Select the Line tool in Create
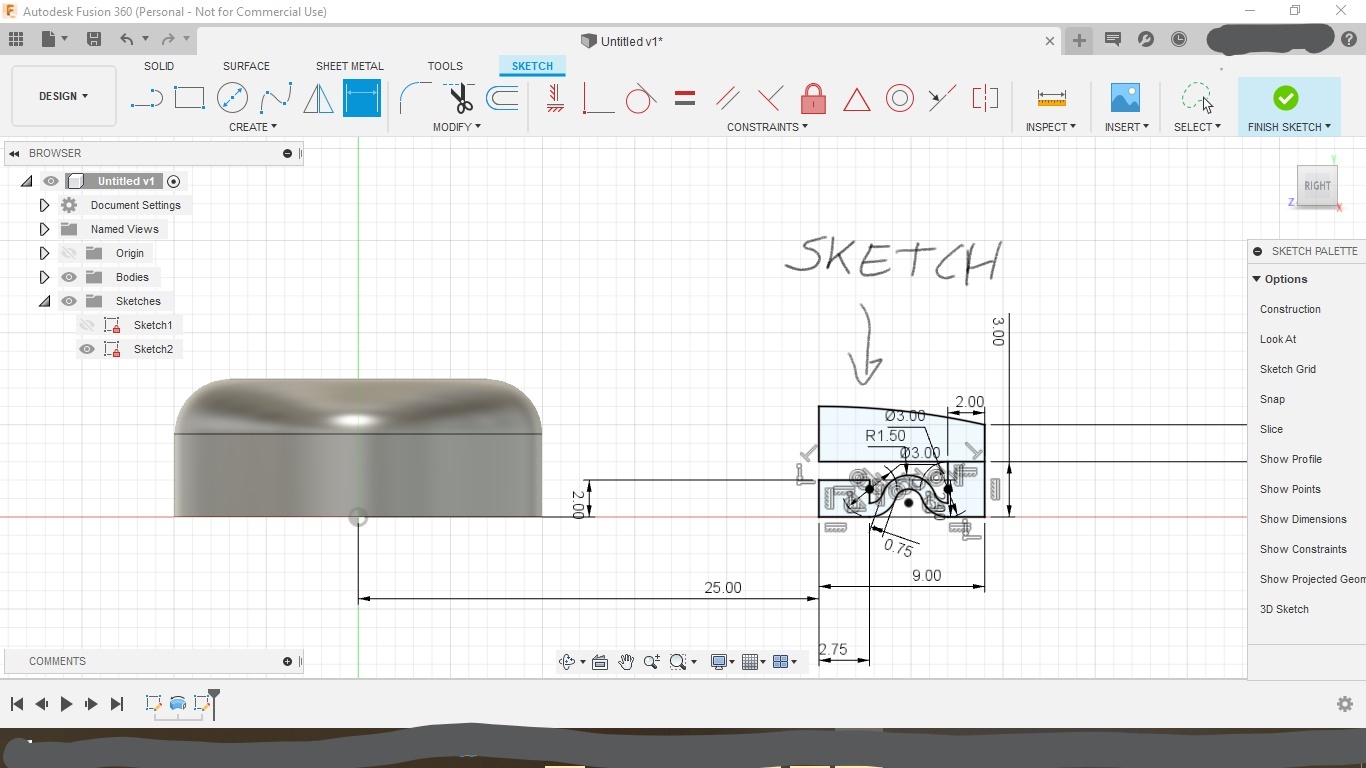 [x=146, y=98]
